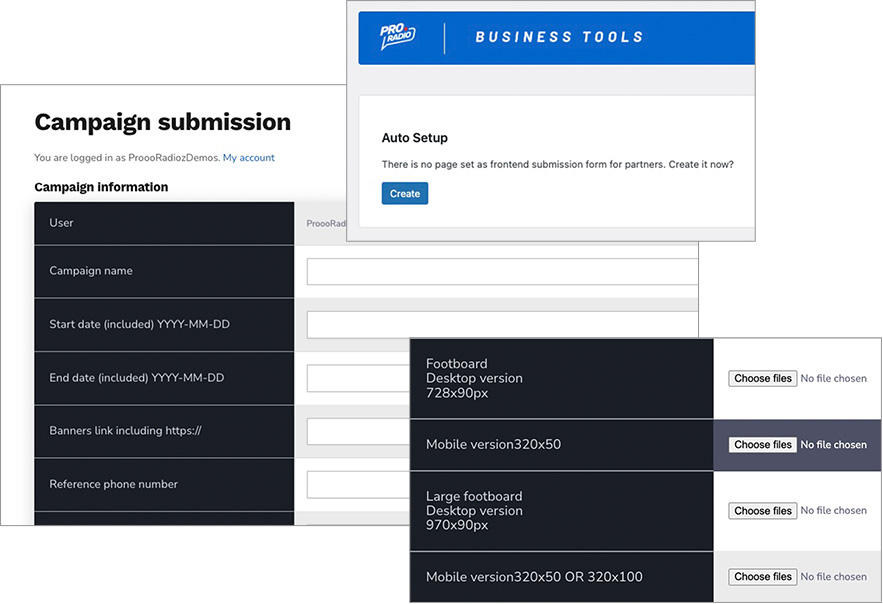This screenshot has width=883, height=604.
Task: Click the Campaign name label
Action: [x=91, y=271]
